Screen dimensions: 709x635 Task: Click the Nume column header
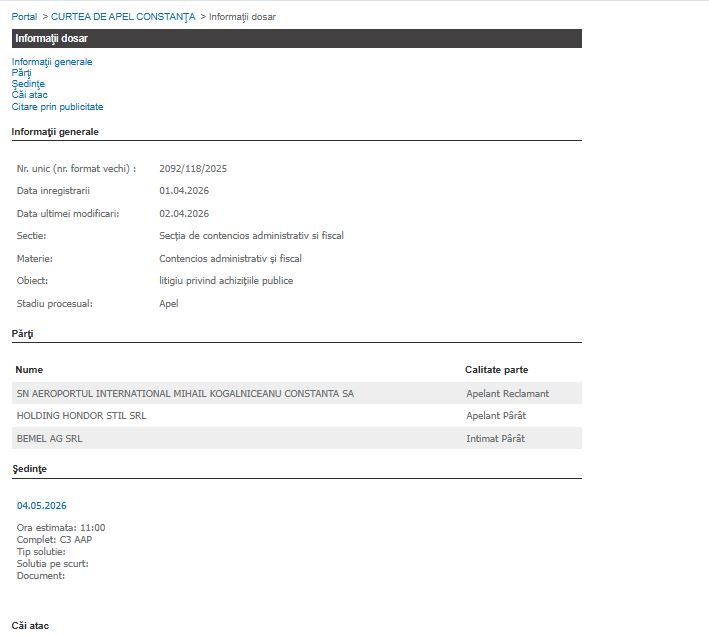(29, 370)
